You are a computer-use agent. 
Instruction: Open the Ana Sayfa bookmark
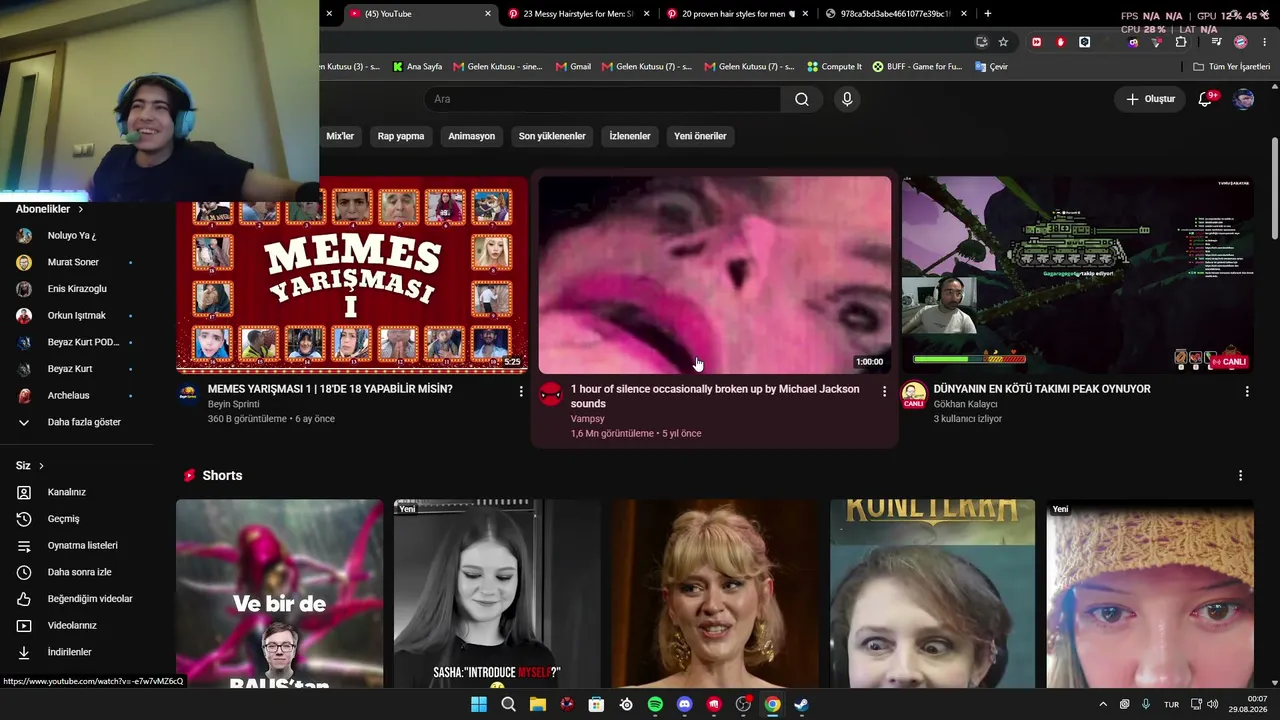417,67
